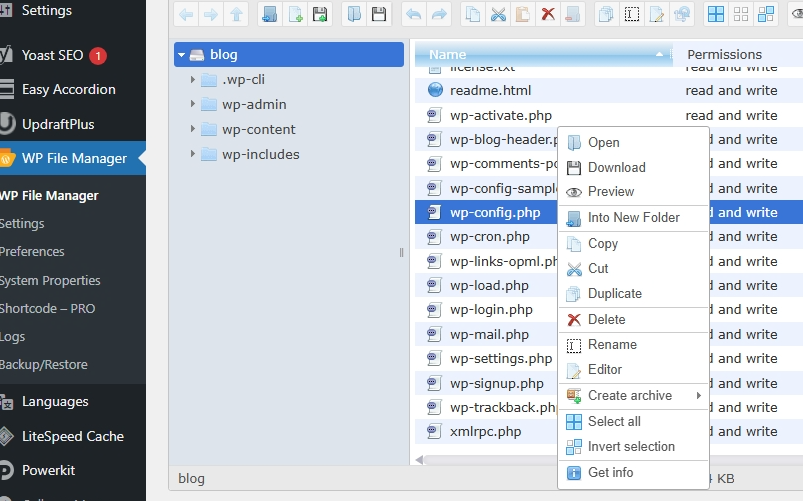Select the wp-admin folder in tree

(x=254, y=105)
